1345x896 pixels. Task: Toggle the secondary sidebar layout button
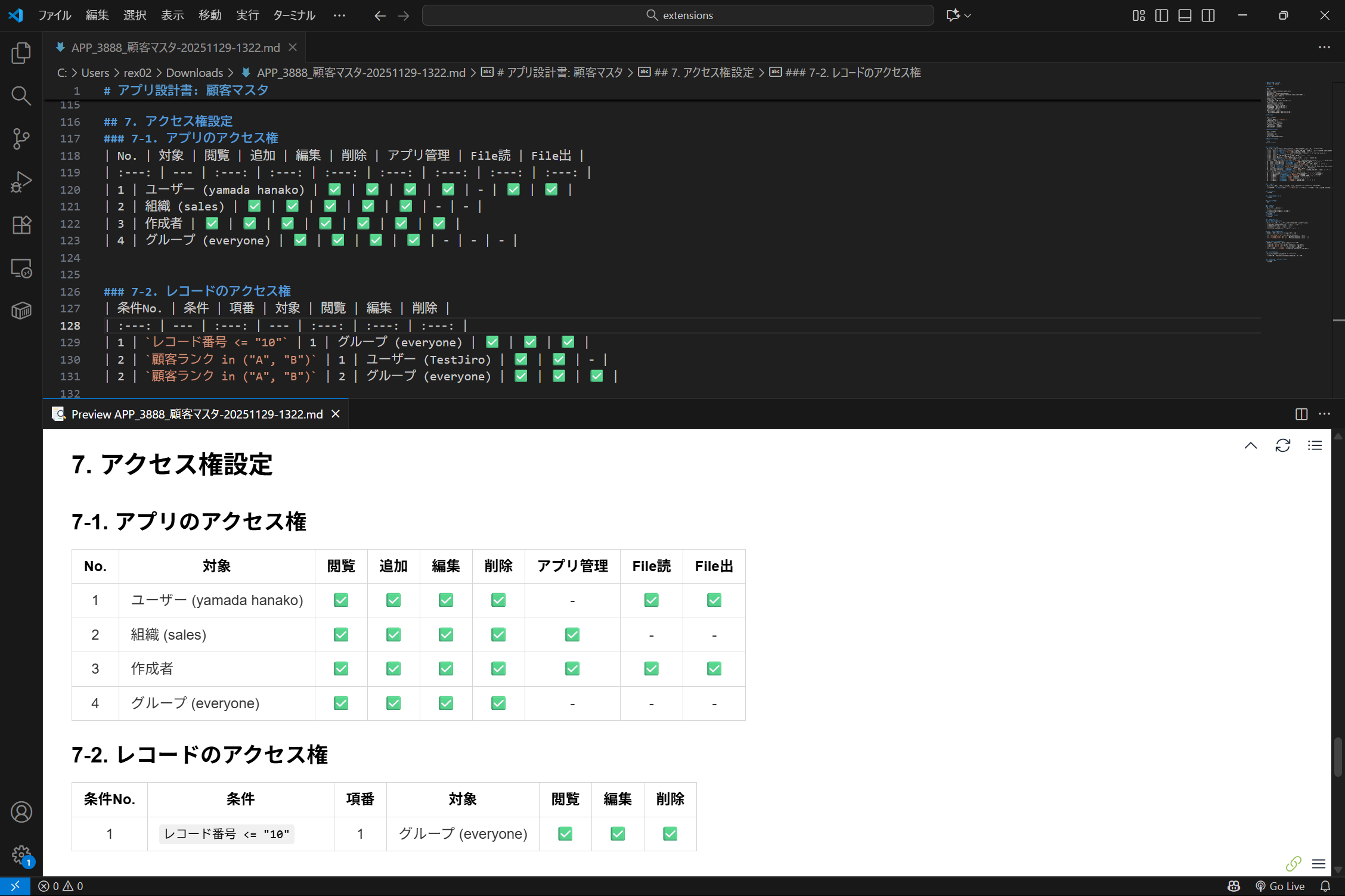click(x=1208, y=15)
